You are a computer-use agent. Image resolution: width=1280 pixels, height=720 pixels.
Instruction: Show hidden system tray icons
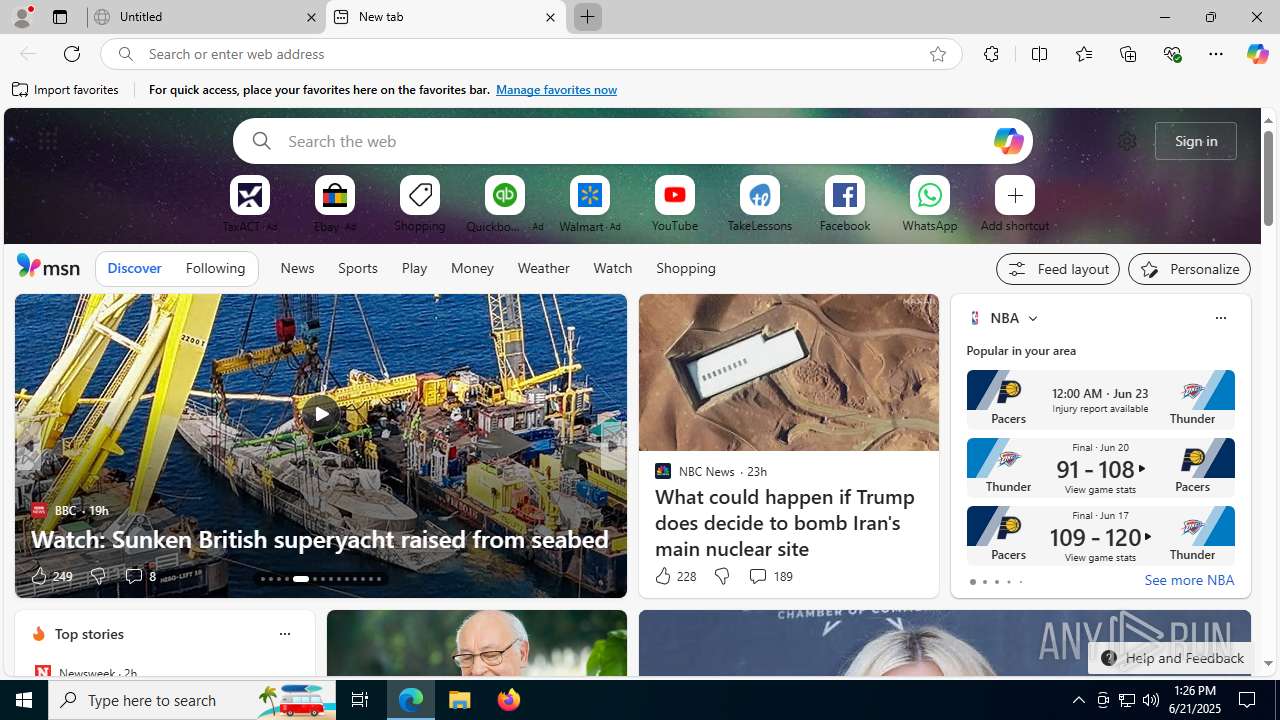1078,700
